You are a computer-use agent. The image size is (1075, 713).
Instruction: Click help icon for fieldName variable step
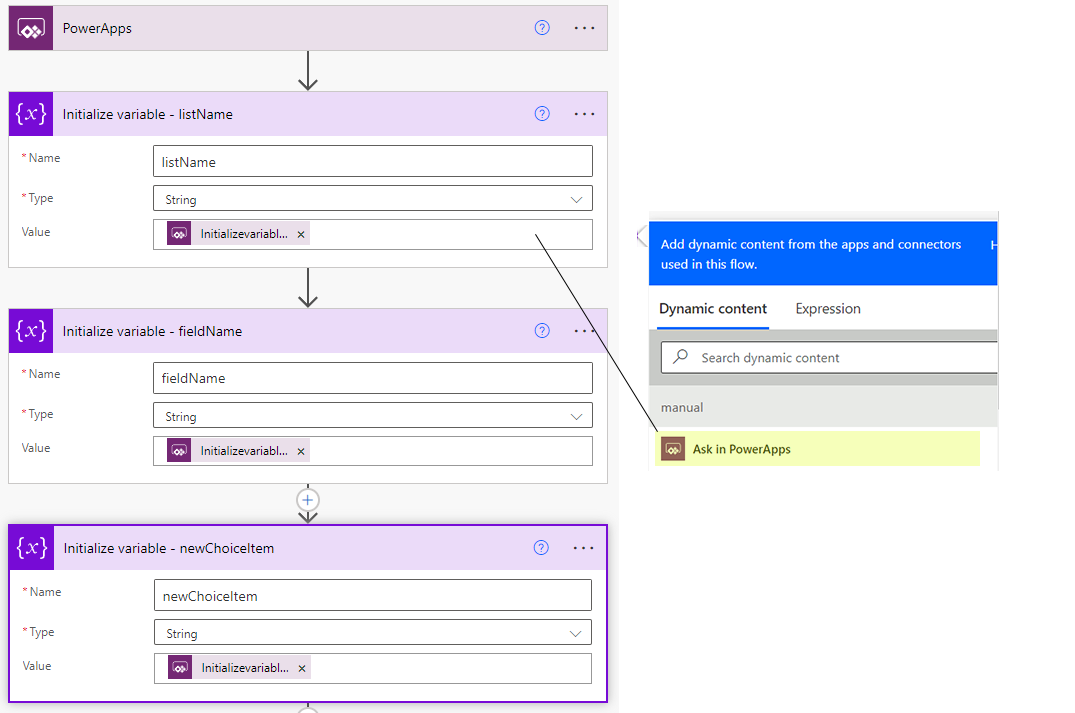click(x=542, y=331)
